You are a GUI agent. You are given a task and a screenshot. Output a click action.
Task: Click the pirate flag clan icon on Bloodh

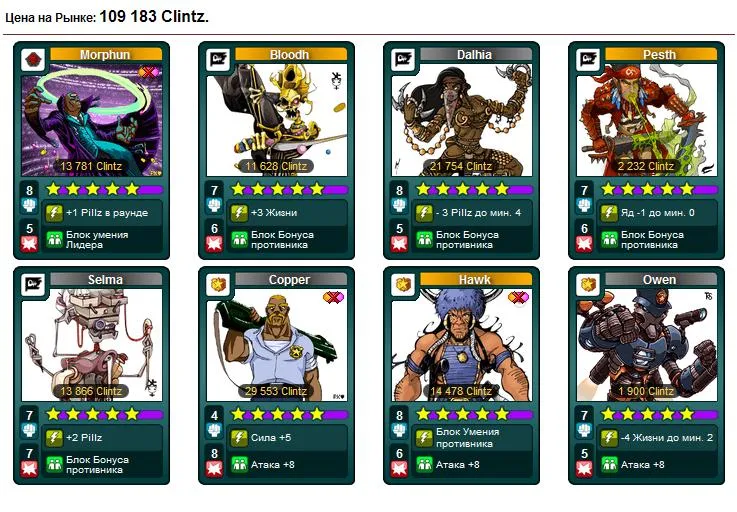pos(218,60)
